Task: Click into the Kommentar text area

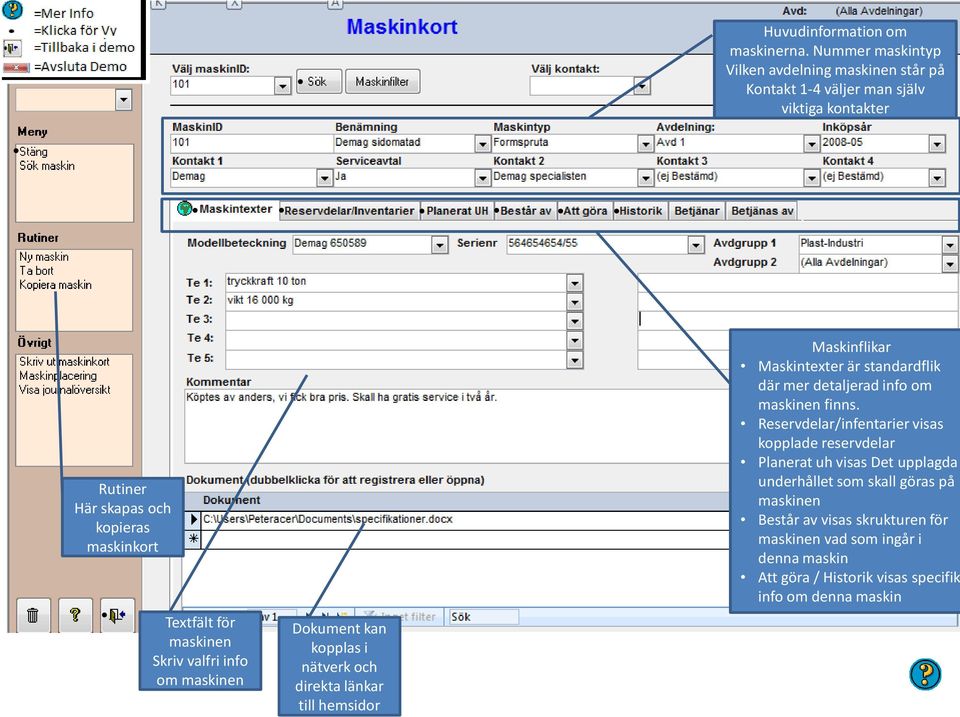Action: 456,426
